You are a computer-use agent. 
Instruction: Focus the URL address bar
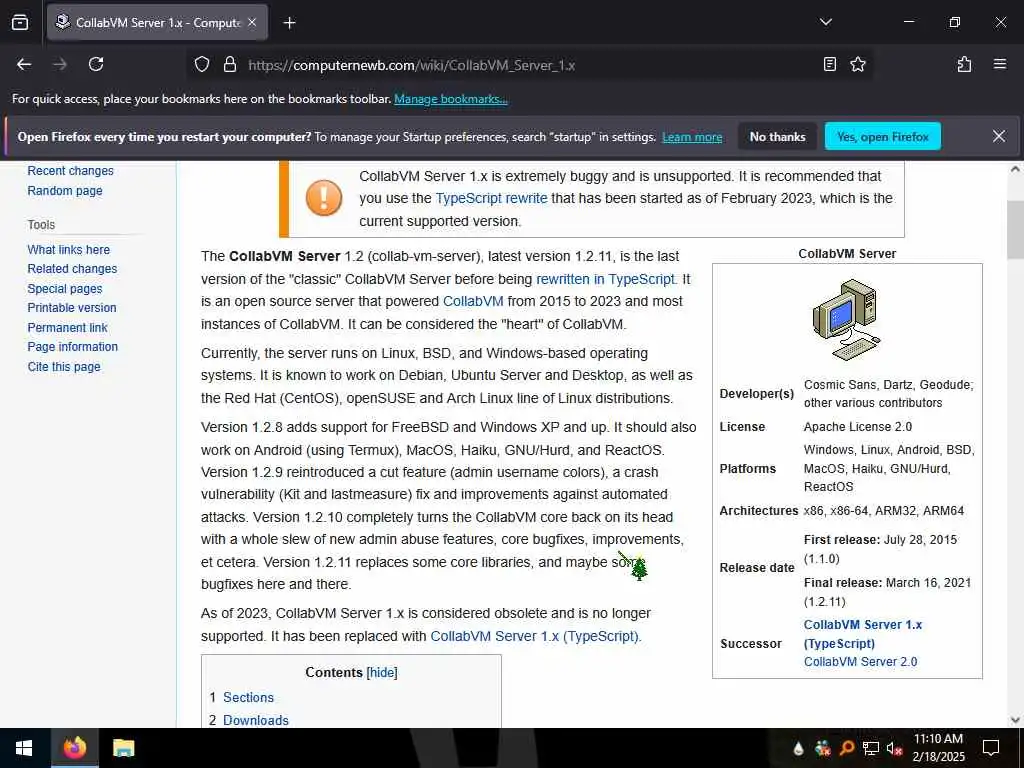(529, 65)
